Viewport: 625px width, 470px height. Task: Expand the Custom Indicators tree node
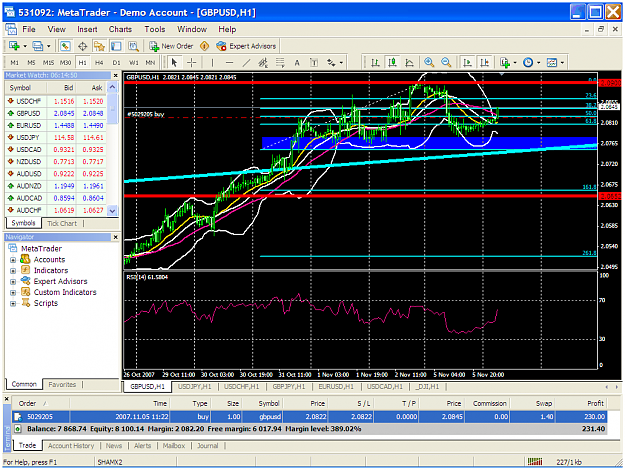coord(13,293)
